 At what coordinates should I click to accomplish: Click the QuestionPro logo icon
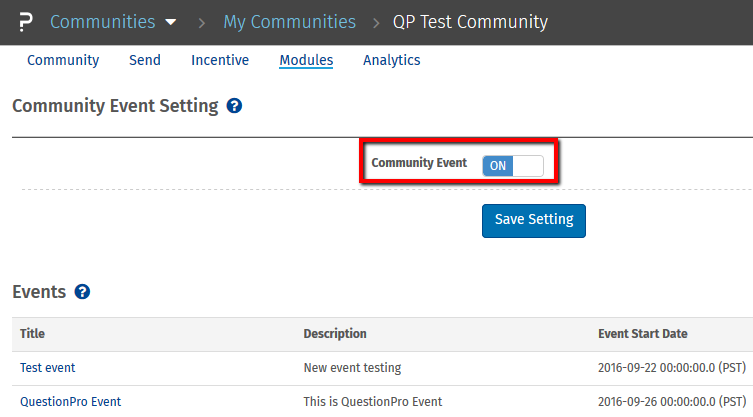[x=25, y=21]
